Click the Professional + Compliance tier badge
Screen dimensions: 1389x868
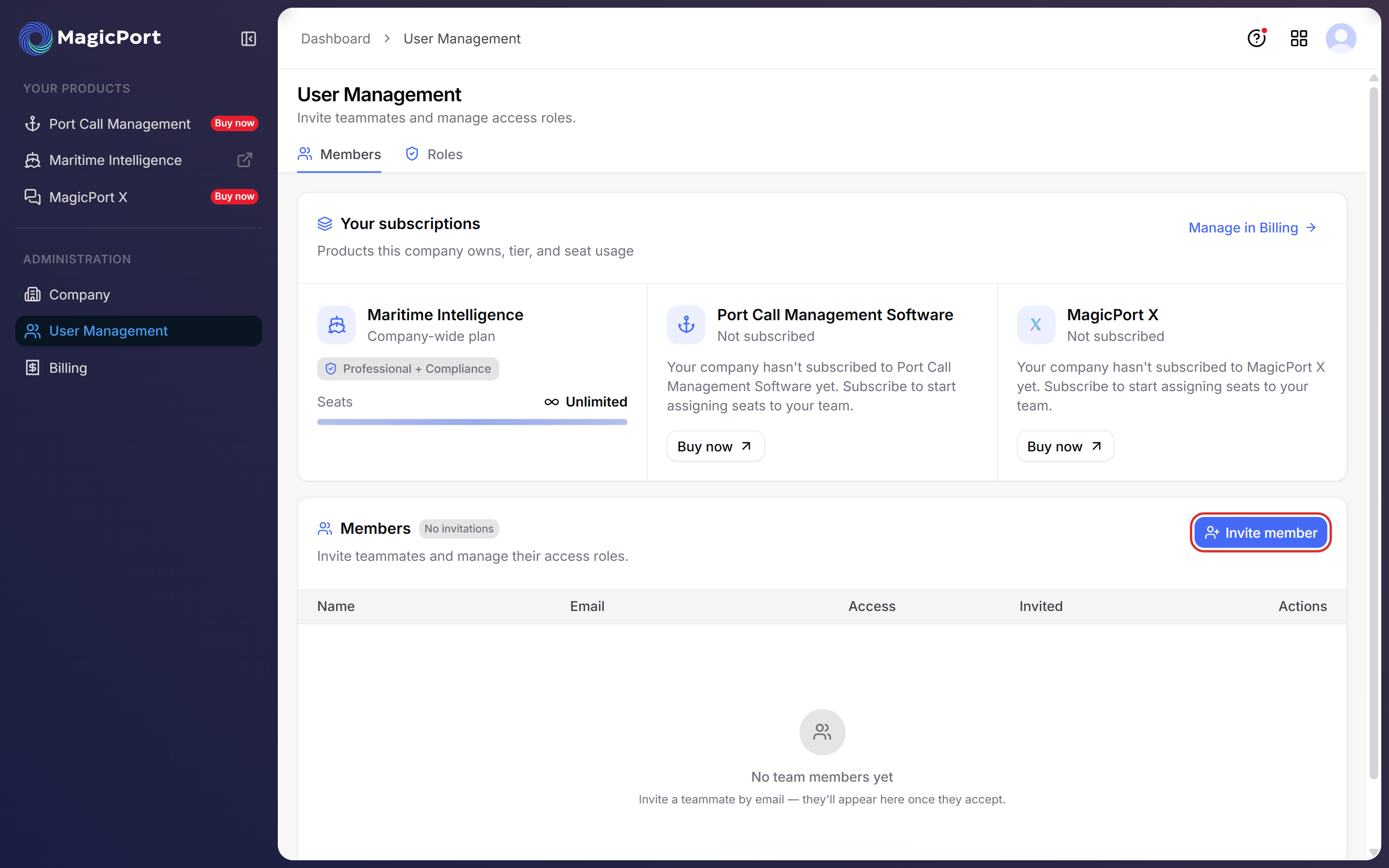coord(408,368)
